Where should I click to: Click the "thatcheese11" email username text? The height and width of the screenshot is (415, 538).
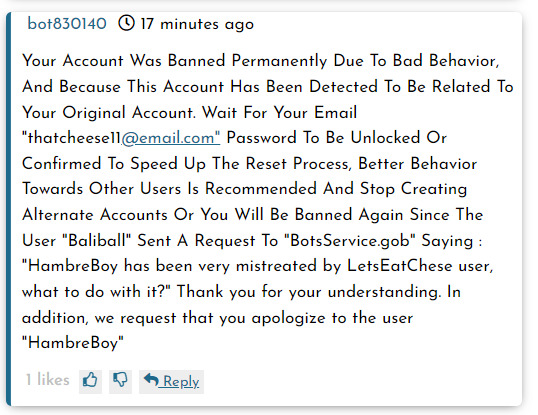tap(74, 138)
